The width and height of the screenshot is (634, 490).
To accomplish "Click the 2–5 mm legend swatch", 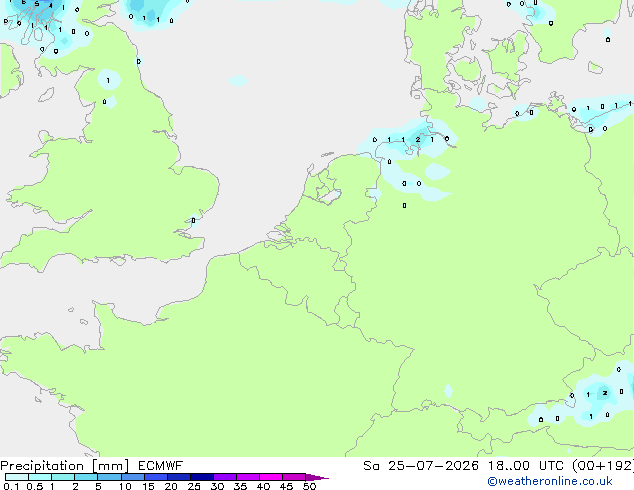I will click(86, 477).
